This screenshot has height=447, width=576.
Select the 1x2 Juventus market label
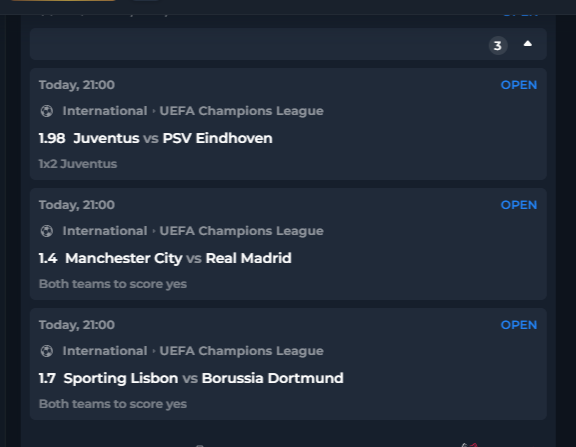(78, 164)
